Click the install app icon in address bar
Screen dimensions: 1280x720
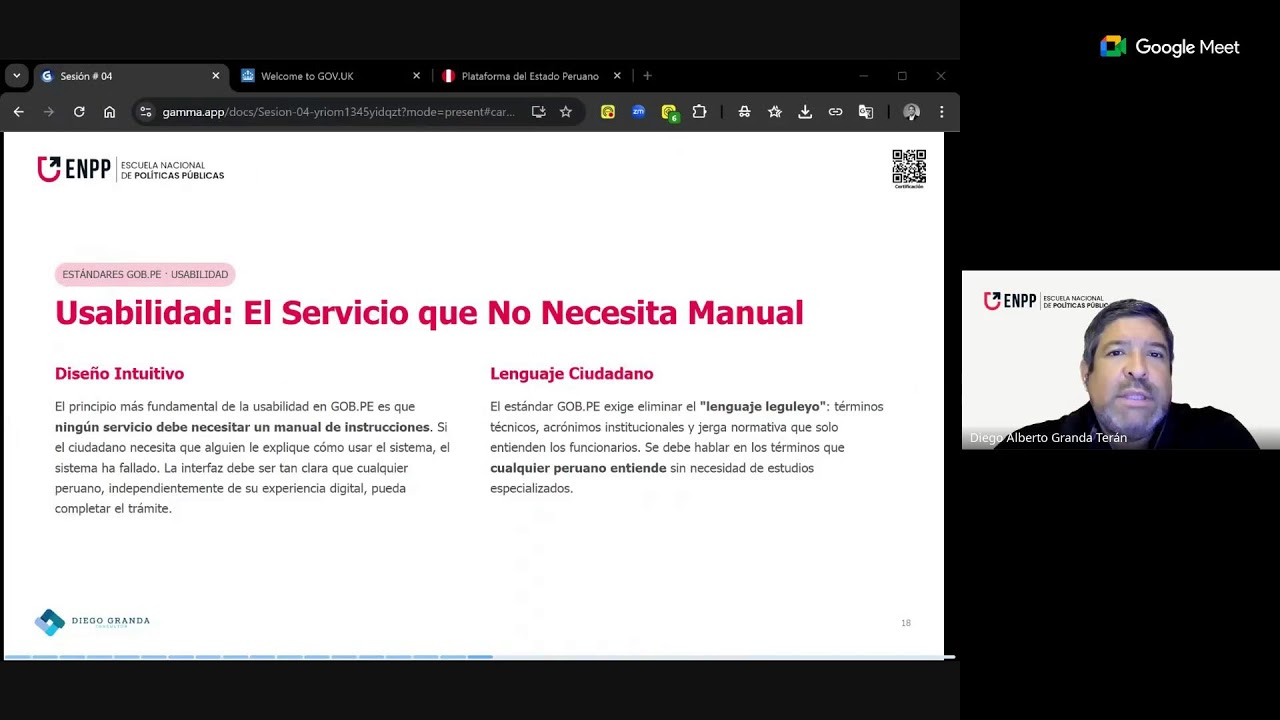(x=538, y=112)
